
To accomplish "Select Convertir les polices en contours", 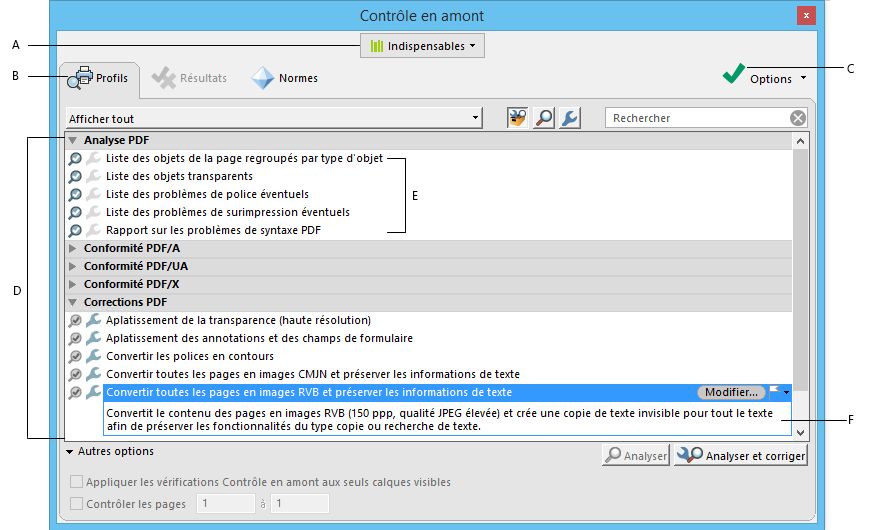I will point(190,356).
